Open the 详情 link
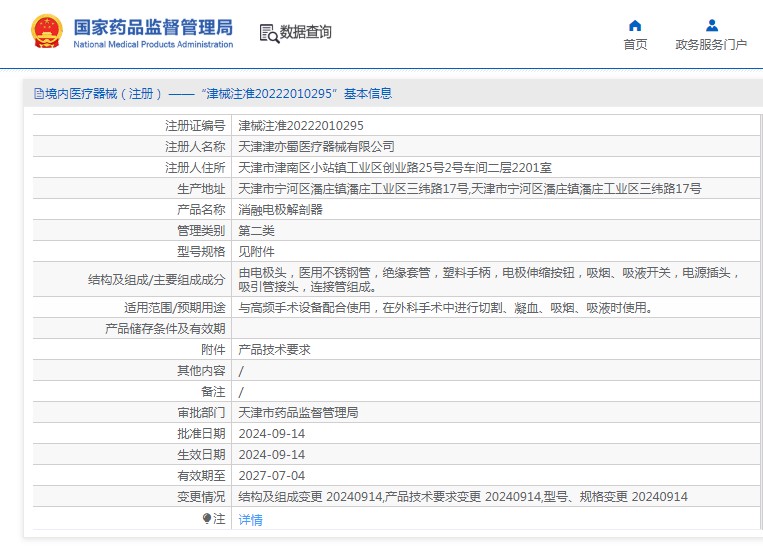This screenshot has width=763, height=547. pyautogui.click(x=250, y=520)
